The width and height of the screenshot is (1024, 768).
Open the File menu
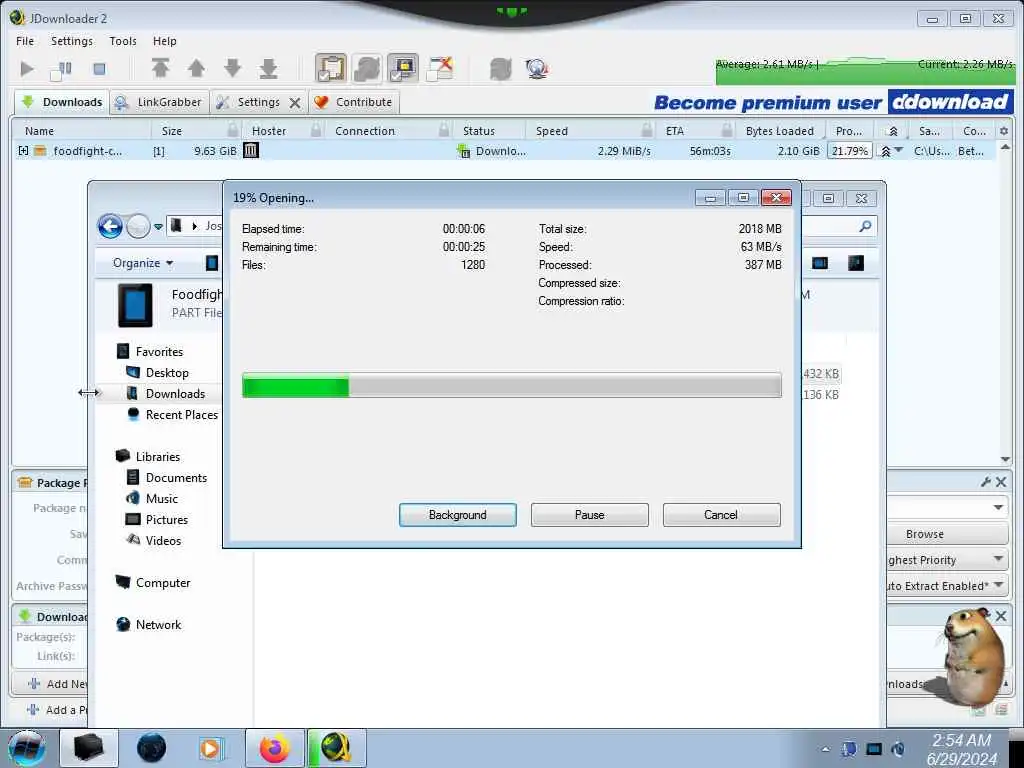point(25,40)
